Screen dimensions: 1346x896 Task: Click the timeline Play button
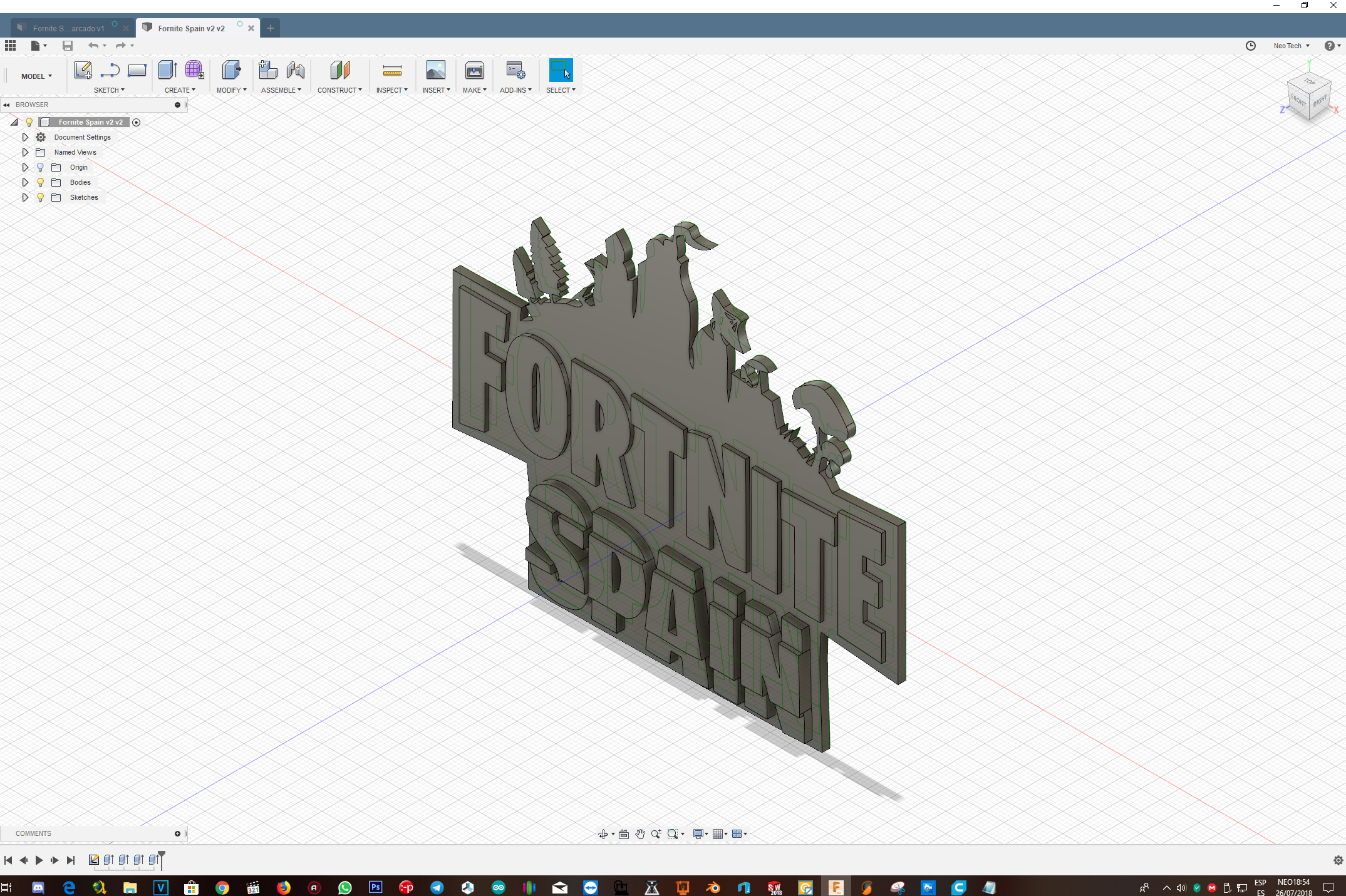pyautogui.click(x=39, y=860)
